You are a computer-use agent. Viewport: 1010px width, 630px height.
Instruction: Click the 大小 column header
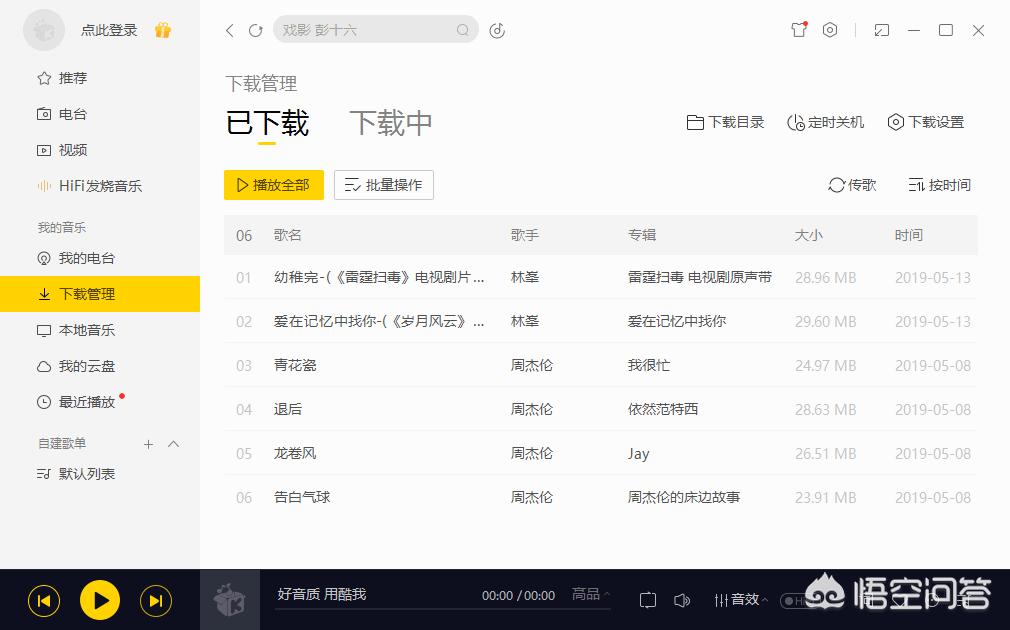pyautogui.click(x=808, y=235)
